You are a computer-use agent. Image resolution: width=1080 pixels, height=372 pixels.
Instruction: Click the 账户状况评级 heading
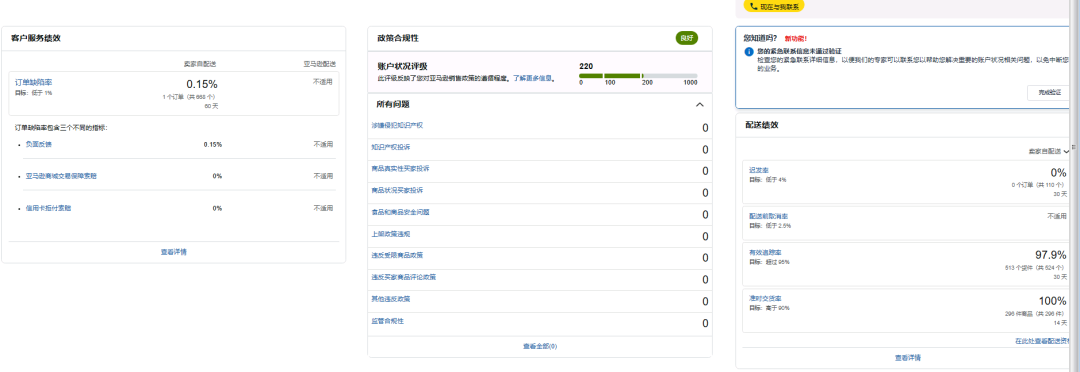[402, 66]
